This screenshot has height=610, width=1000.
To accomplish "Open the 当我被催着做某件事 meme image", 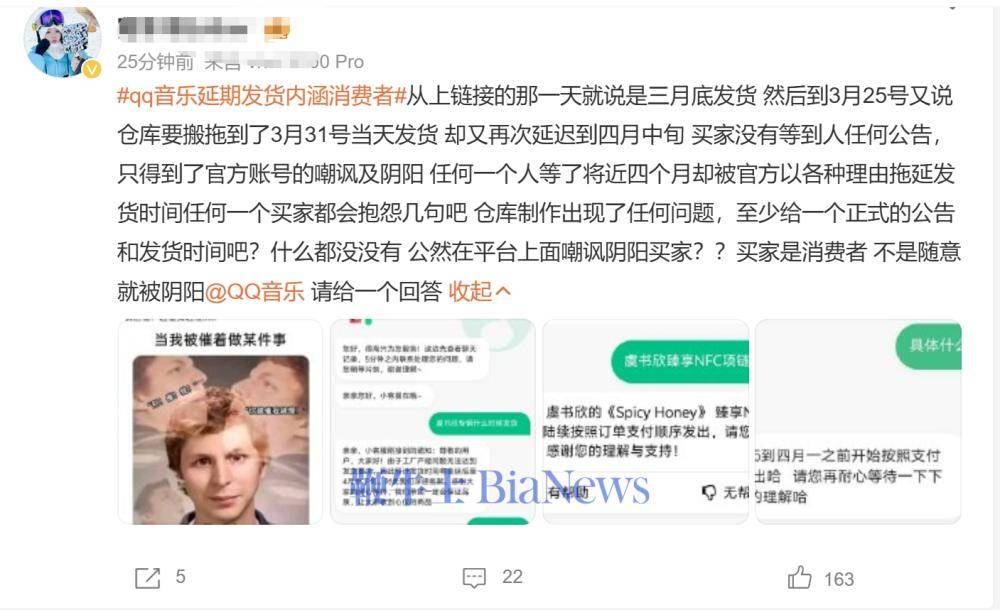I will point(220,422).
